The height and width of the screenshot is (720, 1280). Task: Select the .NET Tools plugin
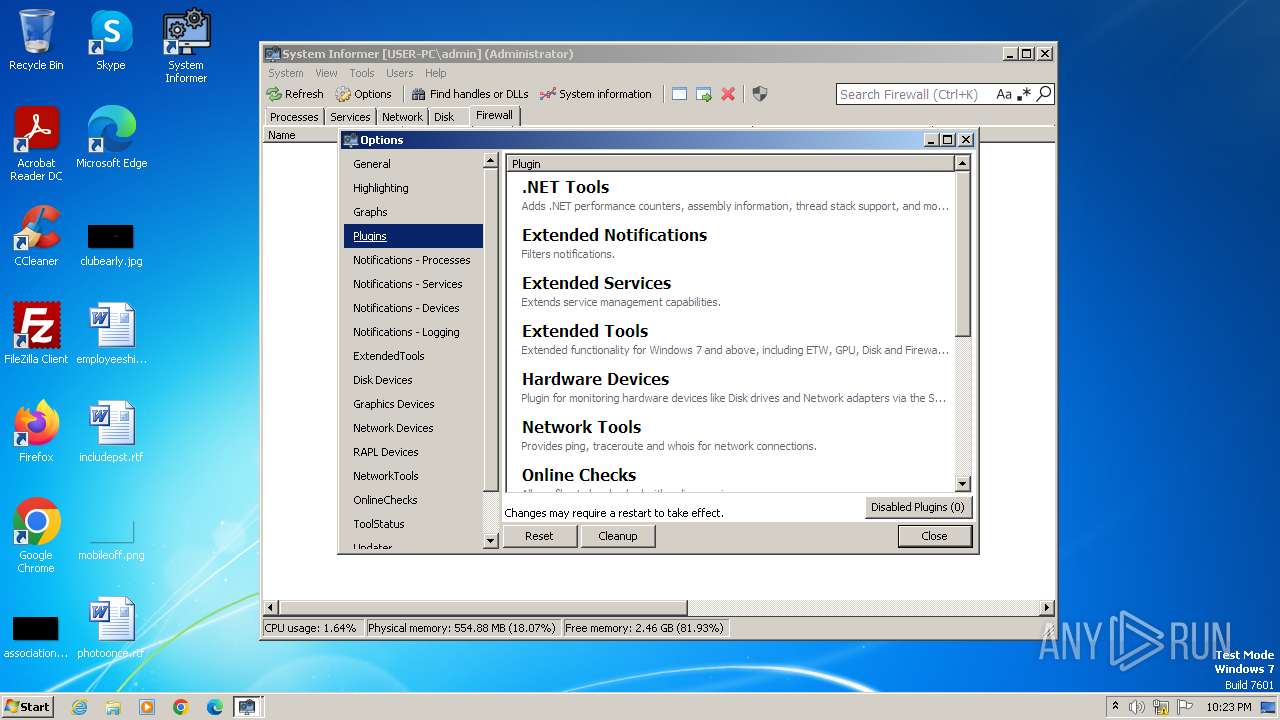click(x=731, y=196)
